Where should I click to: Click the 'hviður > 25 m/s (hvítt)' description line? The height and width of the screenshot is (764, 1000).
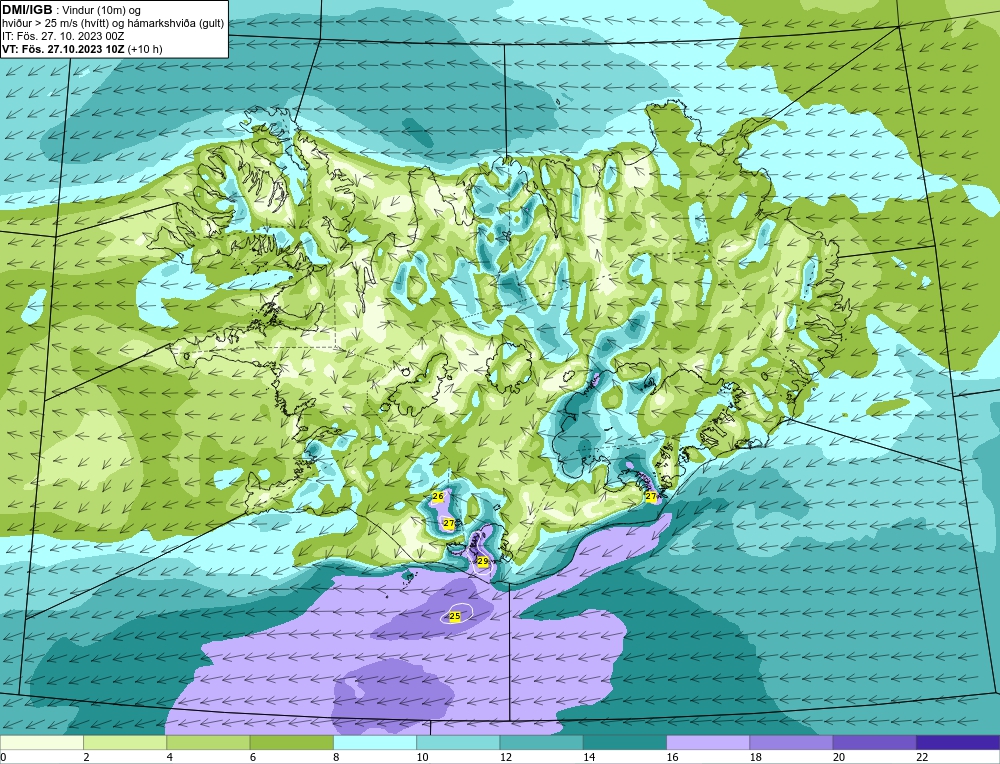[x=113, y=24]
